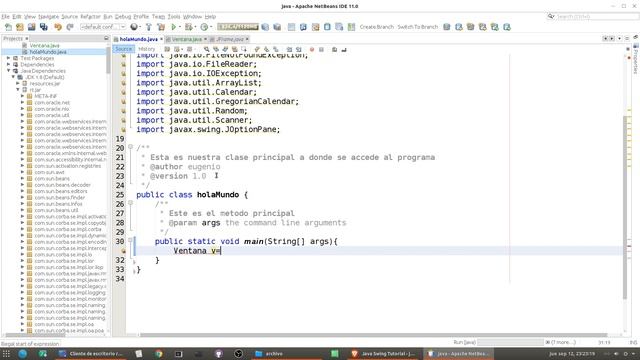Switch to the Ventana.java editor tab
The image size is (640, 360).
[x=186, y=39]
